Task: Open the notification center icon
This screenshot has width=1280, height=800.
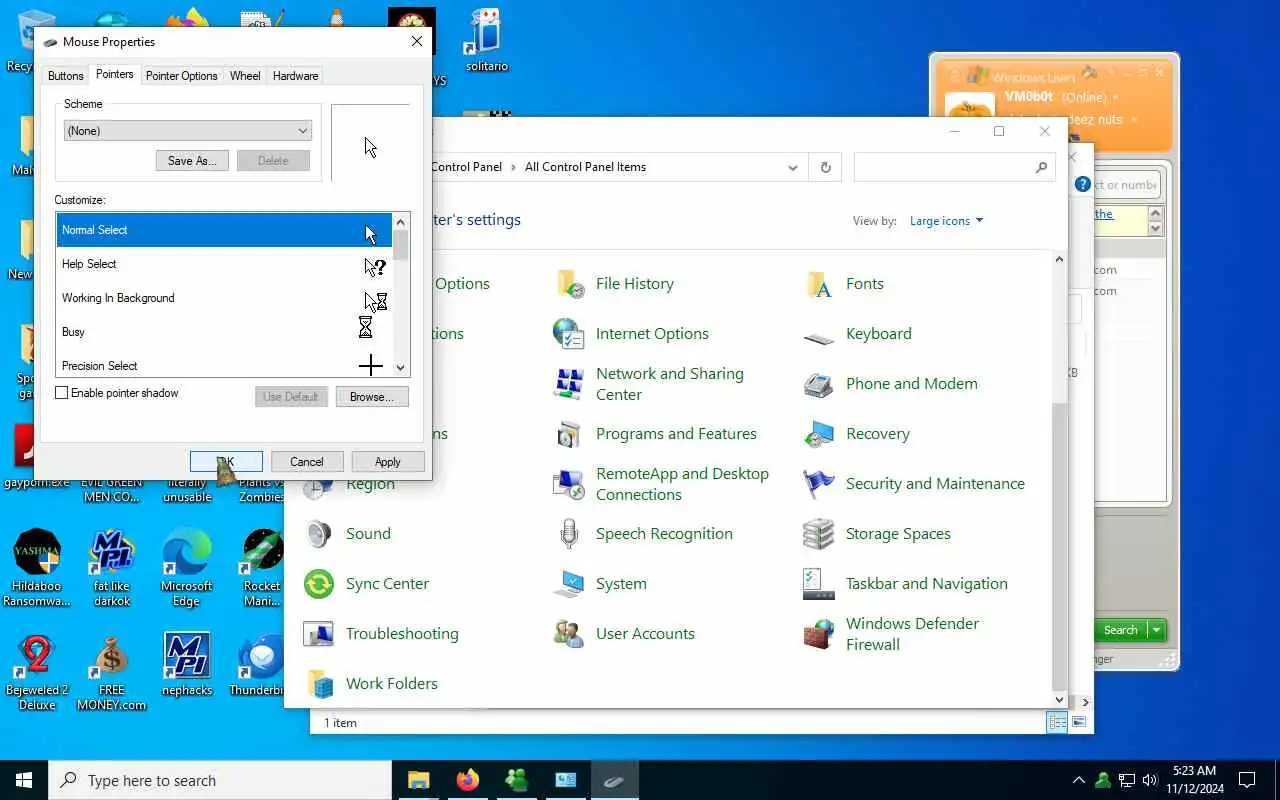Action: coord(1247,780)
